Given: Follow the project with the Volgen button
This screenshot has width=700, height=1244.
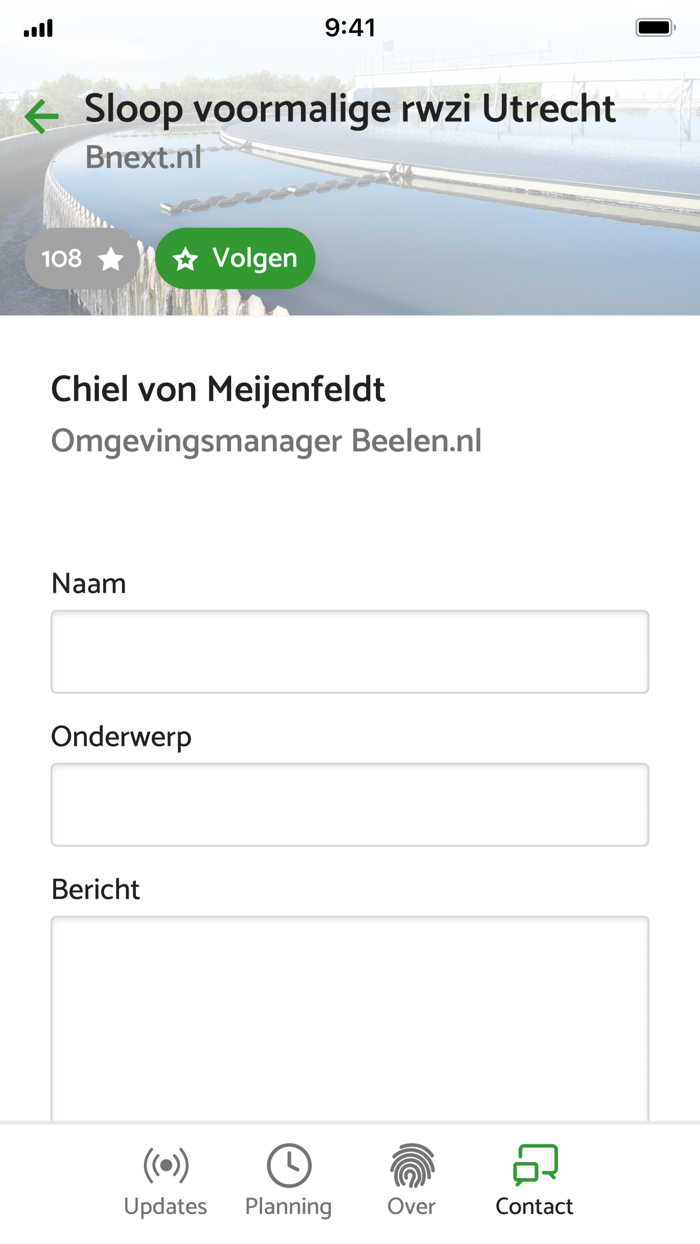Looking at the screenshot, I should click(x=235, y=259).
